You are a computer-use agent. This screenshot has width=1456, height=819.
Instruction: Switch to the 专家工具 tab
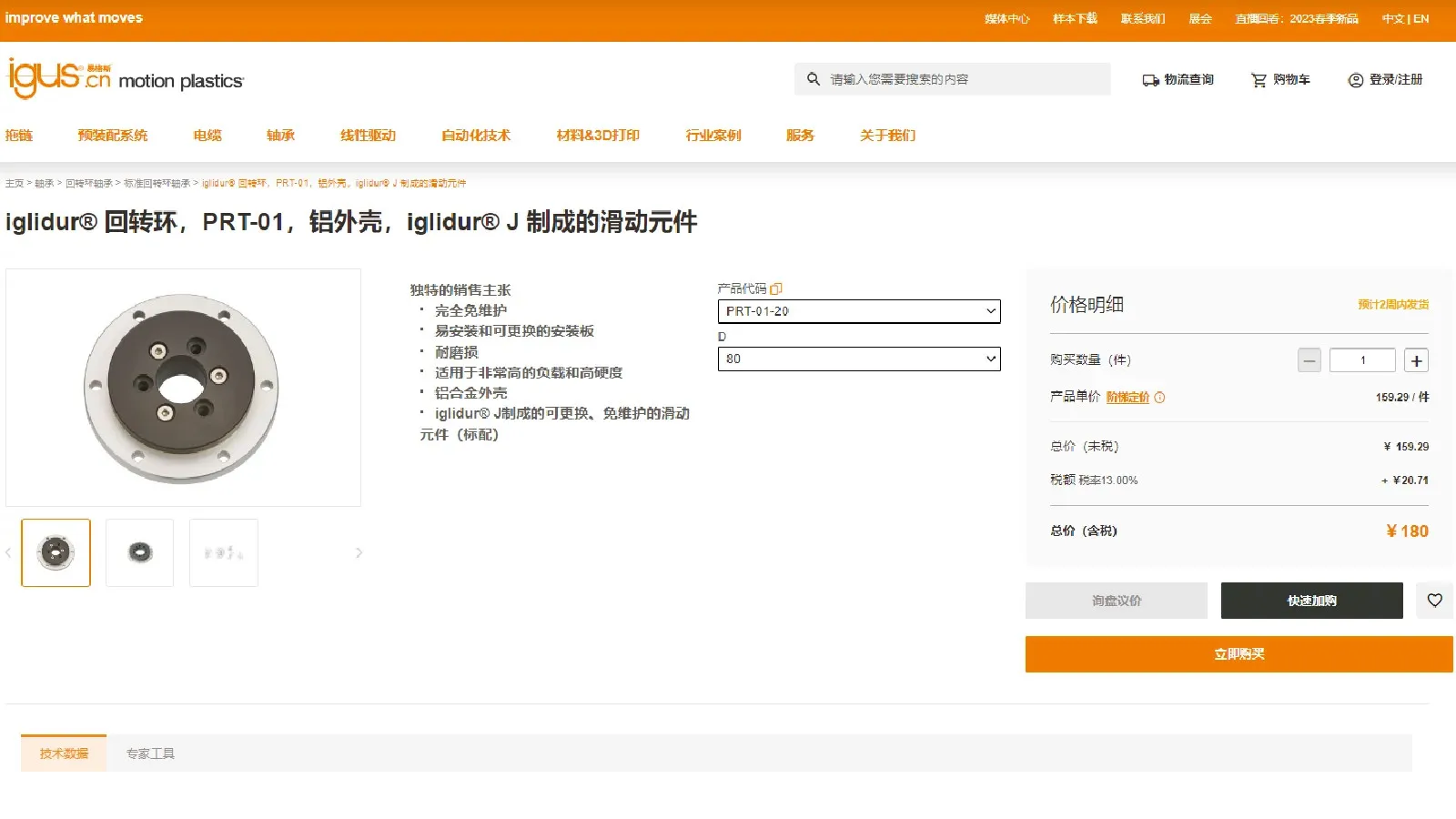(x=150, y=753)
